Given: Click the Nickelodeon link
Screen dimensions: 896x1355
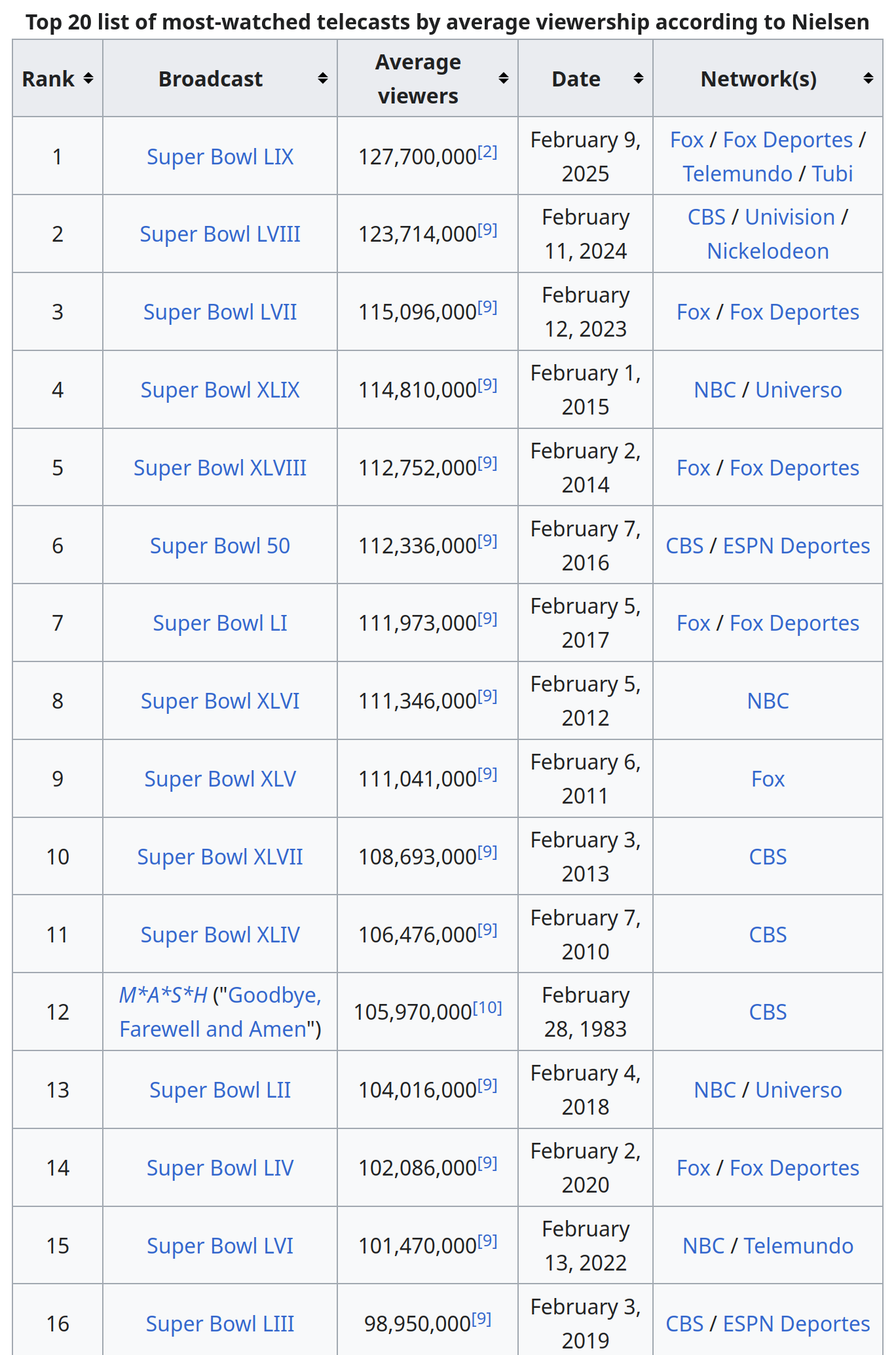Looking at the screenshot, I should point(768,251).
